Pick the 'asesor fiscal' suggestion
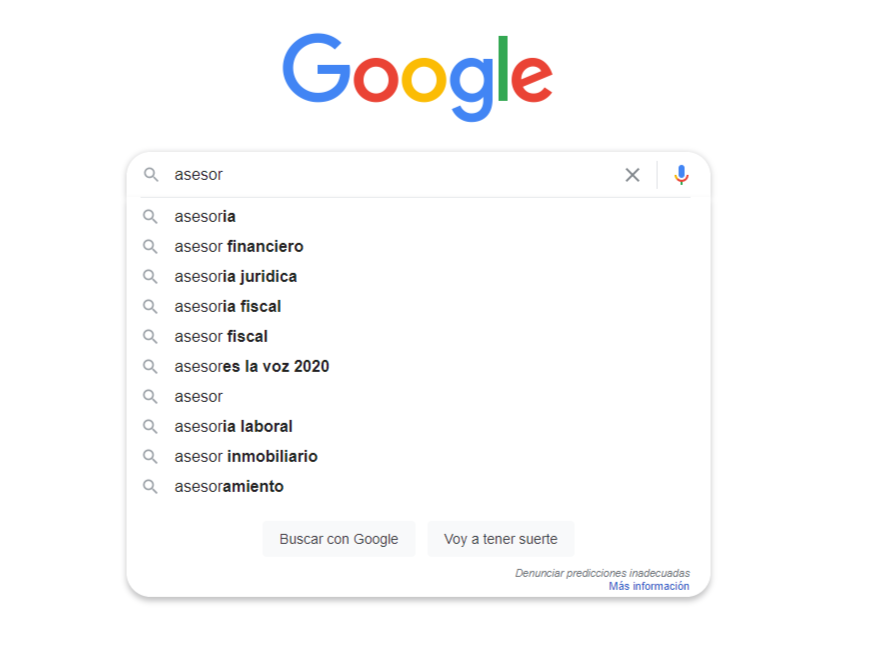The image size is (875, 656). coord(220,336)
